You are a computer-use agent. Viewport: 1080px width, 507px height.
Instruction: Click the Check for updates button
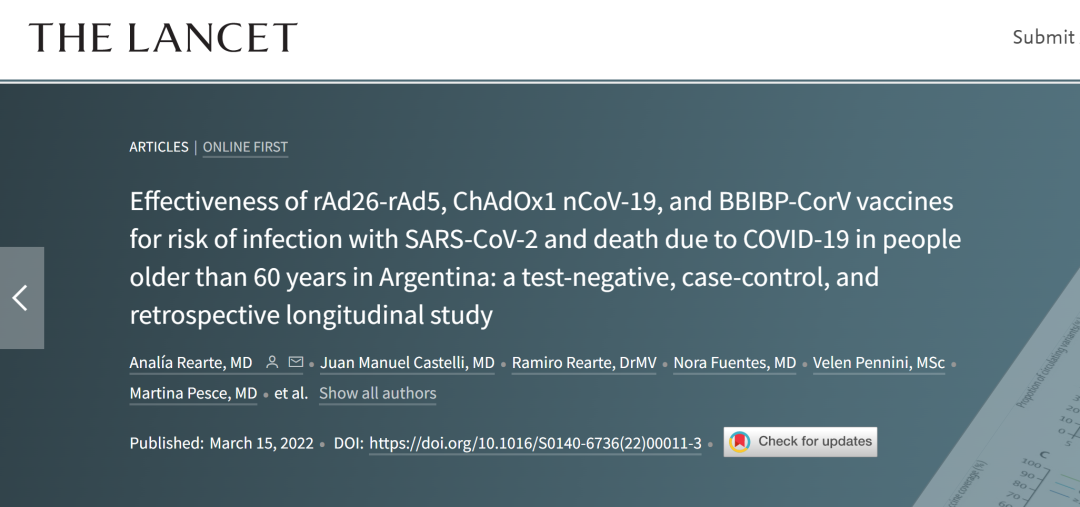point(800,442)
